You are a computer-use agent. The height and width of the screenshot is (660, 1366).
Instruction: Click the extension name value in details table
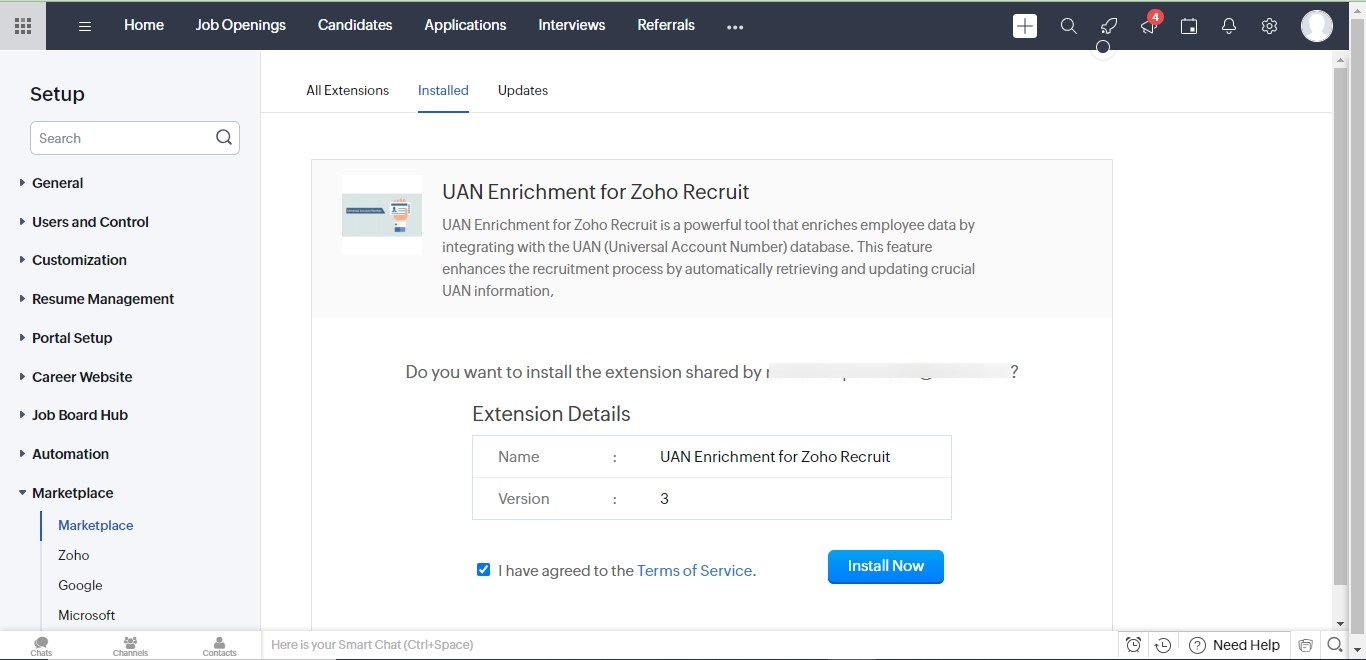point(775,457)
